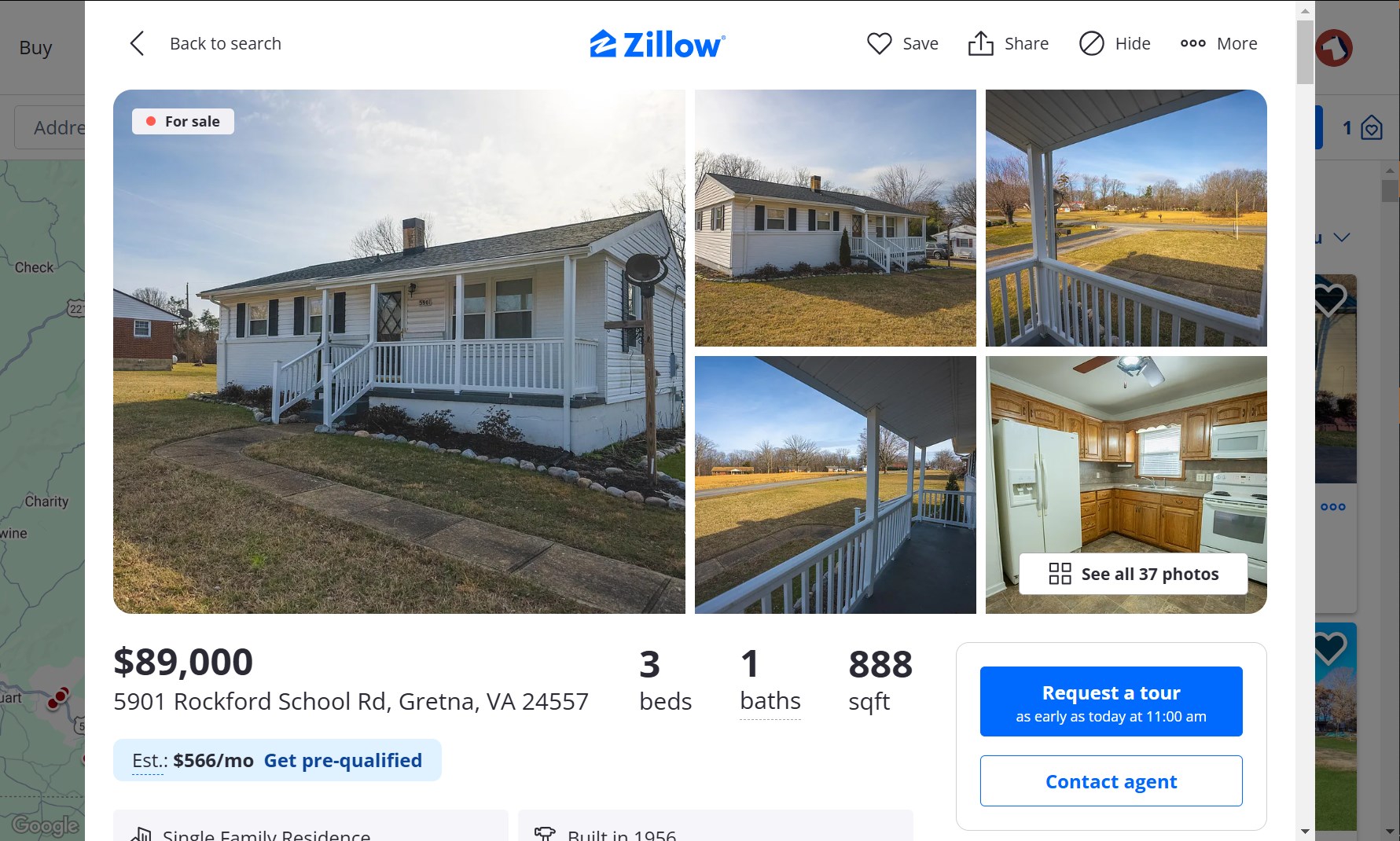Click the Hide circle-slash icon
Viewport: 1400px width, 841px height.
tap(1091, 43)
